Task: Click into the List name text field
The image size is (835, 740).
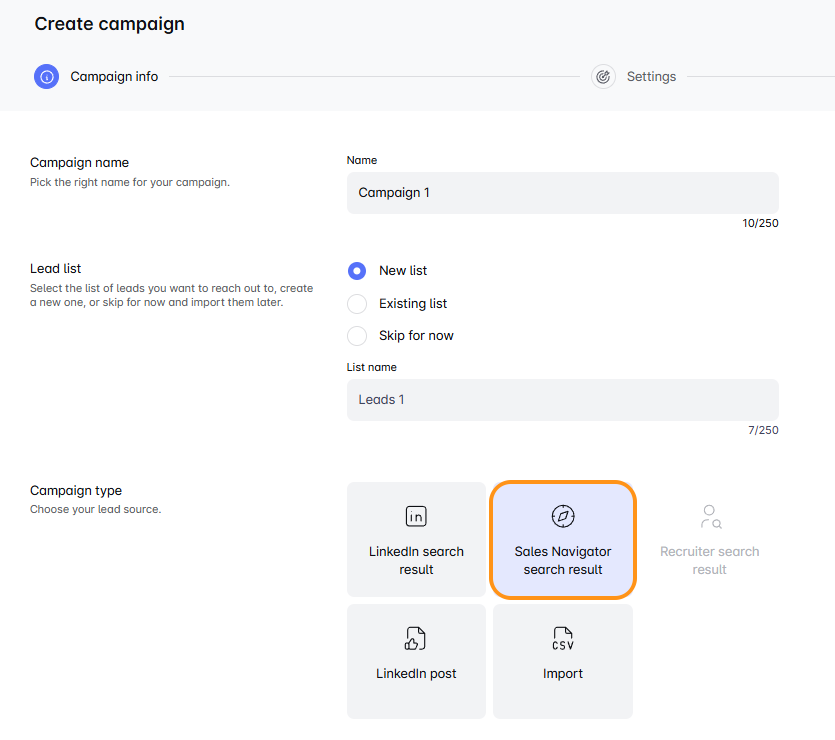Action: pos(562,400)
